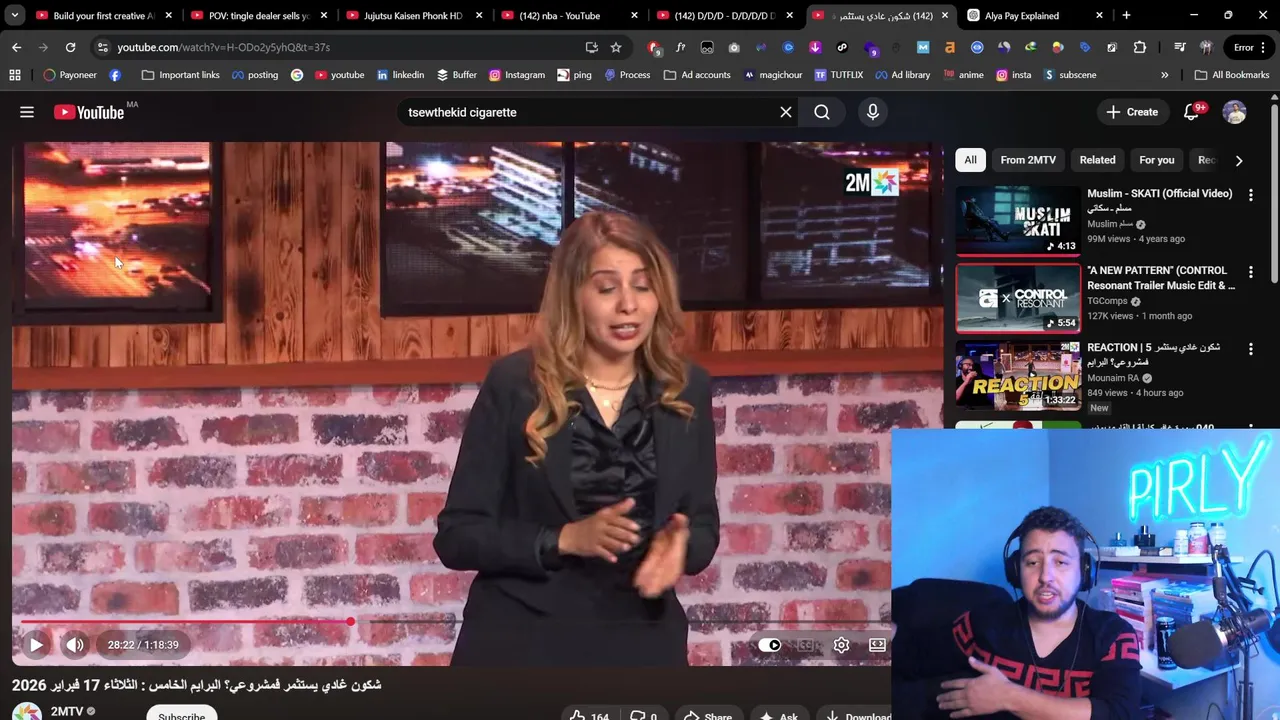Open the Chrome extensions puzzle icon
1280x720 pixels.
[1140, 47]
